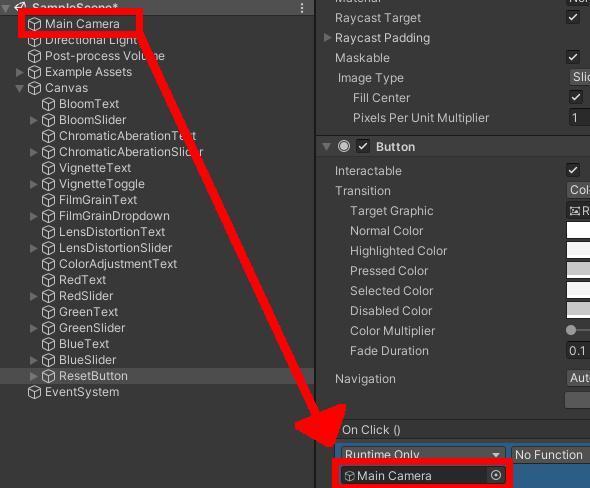This screenshot has width=590, height=488.
Task: Open the scene's three-dot options menu
Action: click(x=302, y=8)
